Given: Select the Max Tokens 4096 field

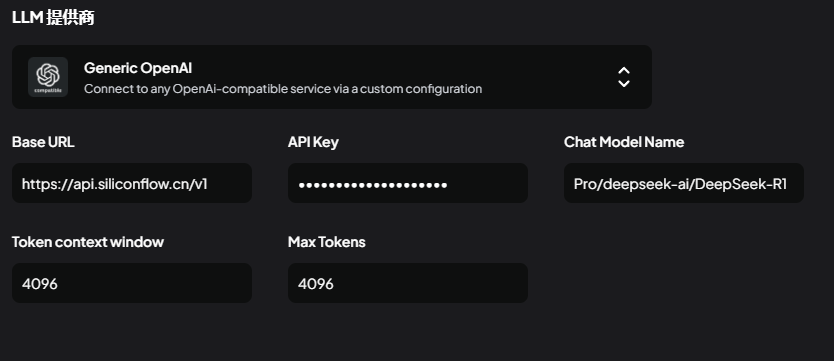Looking at the screenshot, I should point(408,283).
